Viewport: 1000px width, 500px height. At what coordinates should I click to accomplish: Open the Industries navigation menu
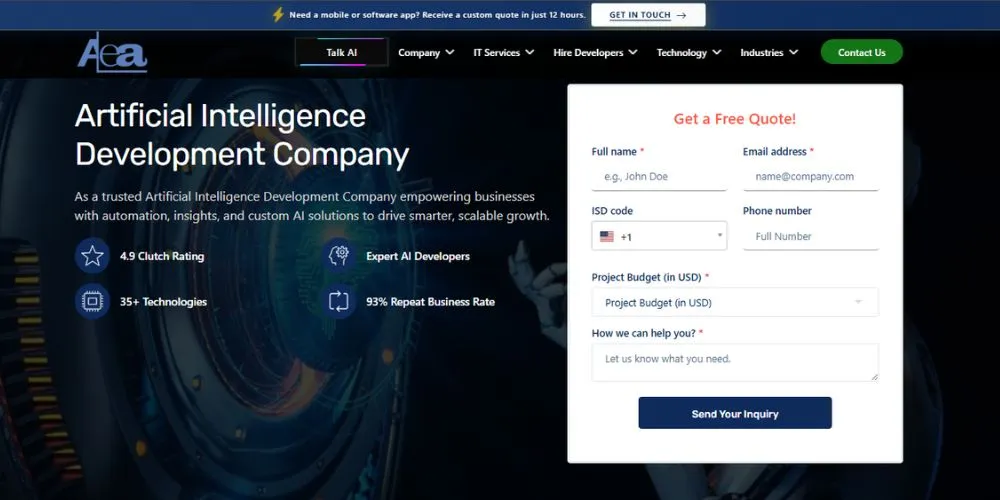[x=769, y=53]
